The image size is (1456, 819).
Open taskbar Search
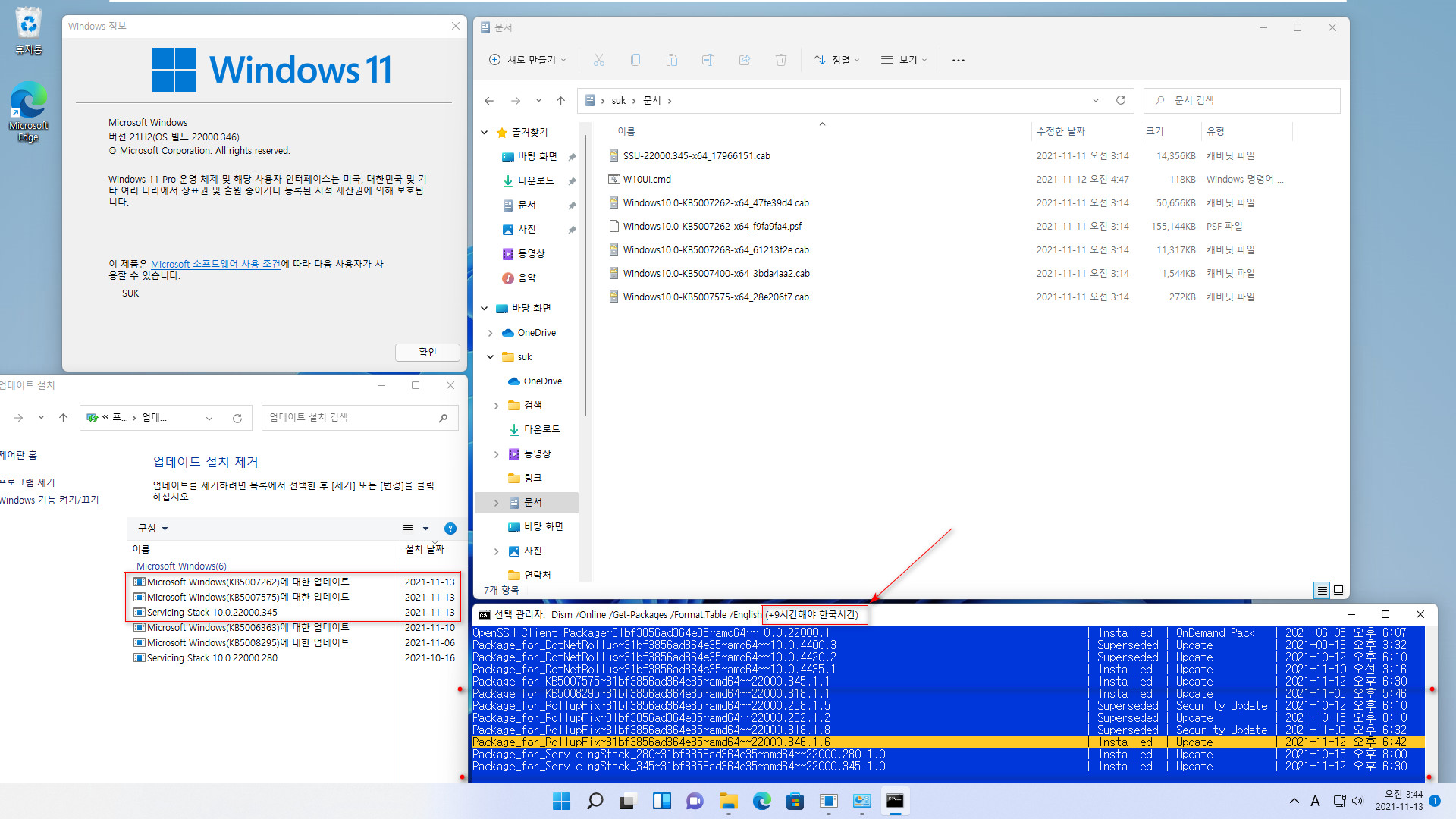click(595, 801)
